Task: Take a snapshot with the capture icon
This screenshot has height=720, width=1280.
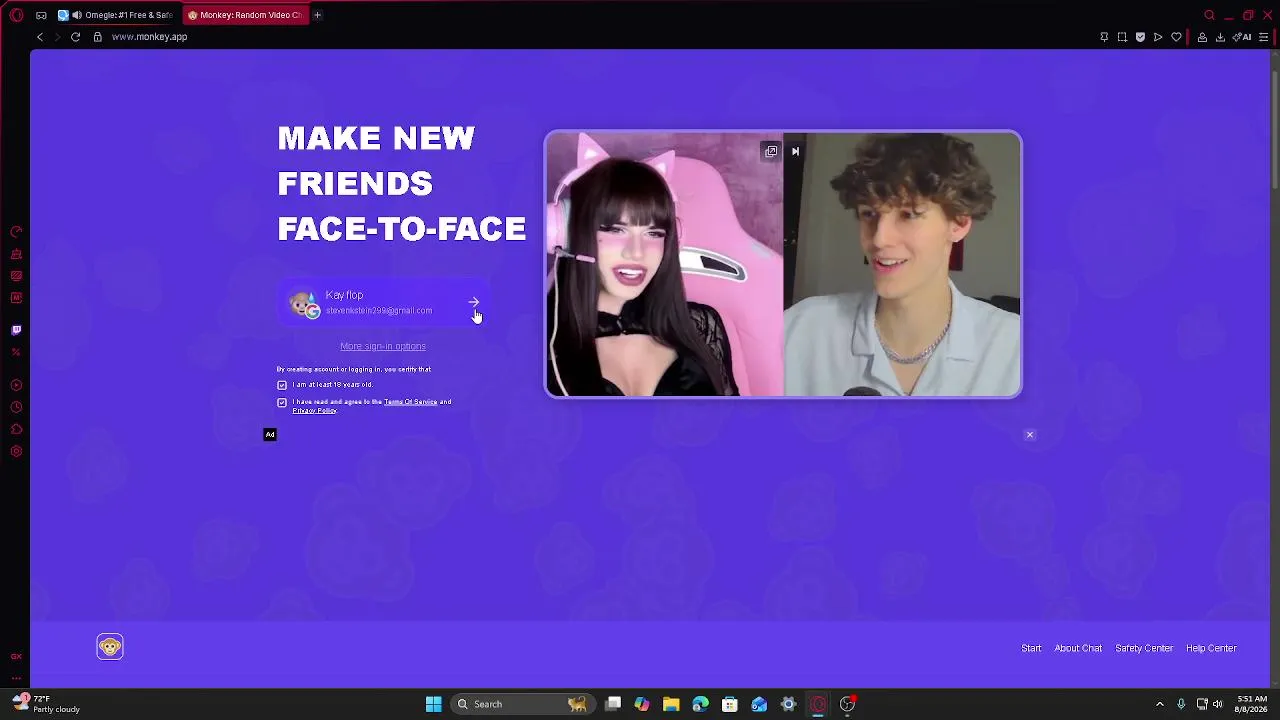Action: point(1122,37)
